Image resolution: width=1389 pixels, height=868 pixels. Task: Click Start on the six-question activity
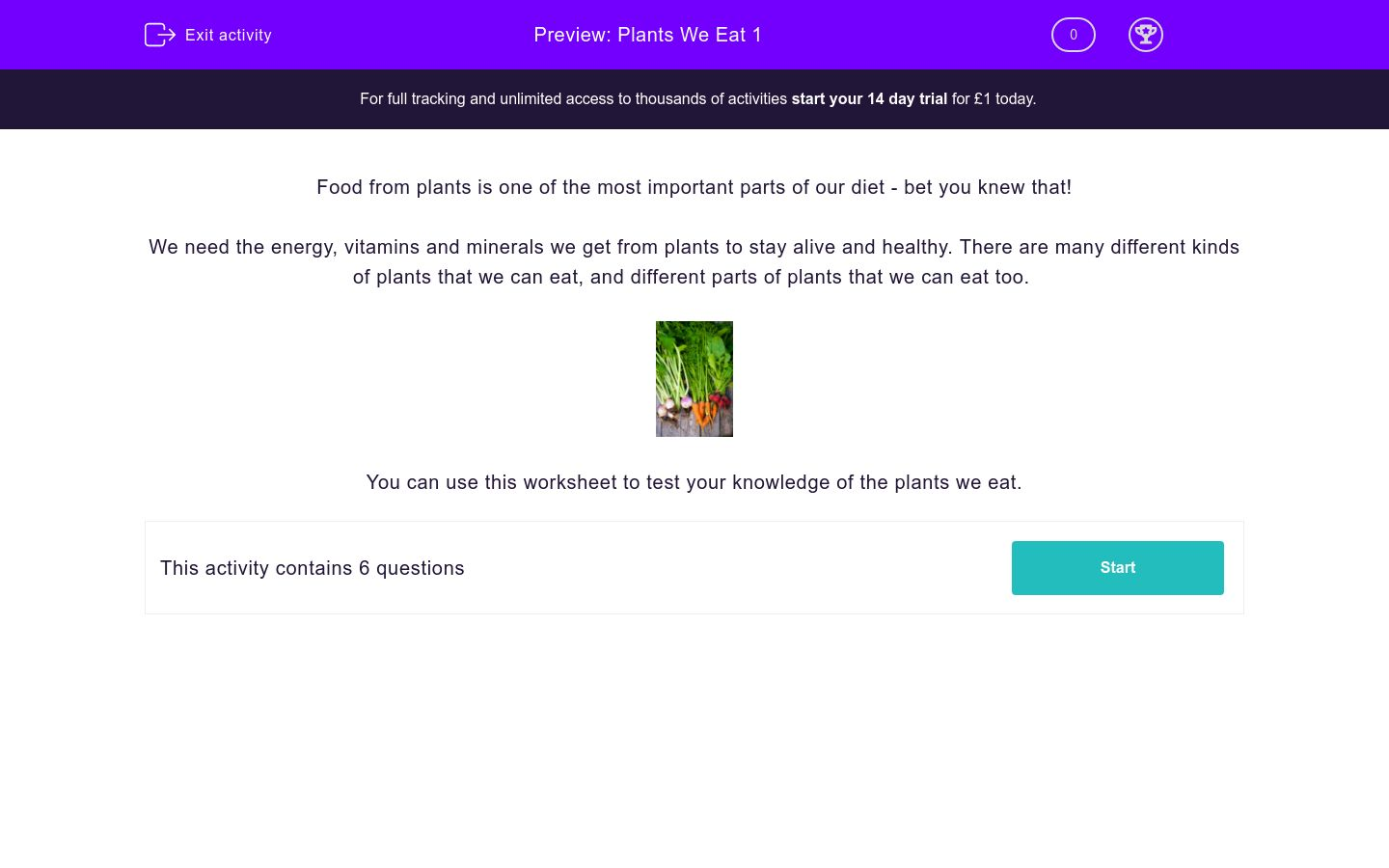1117,567
